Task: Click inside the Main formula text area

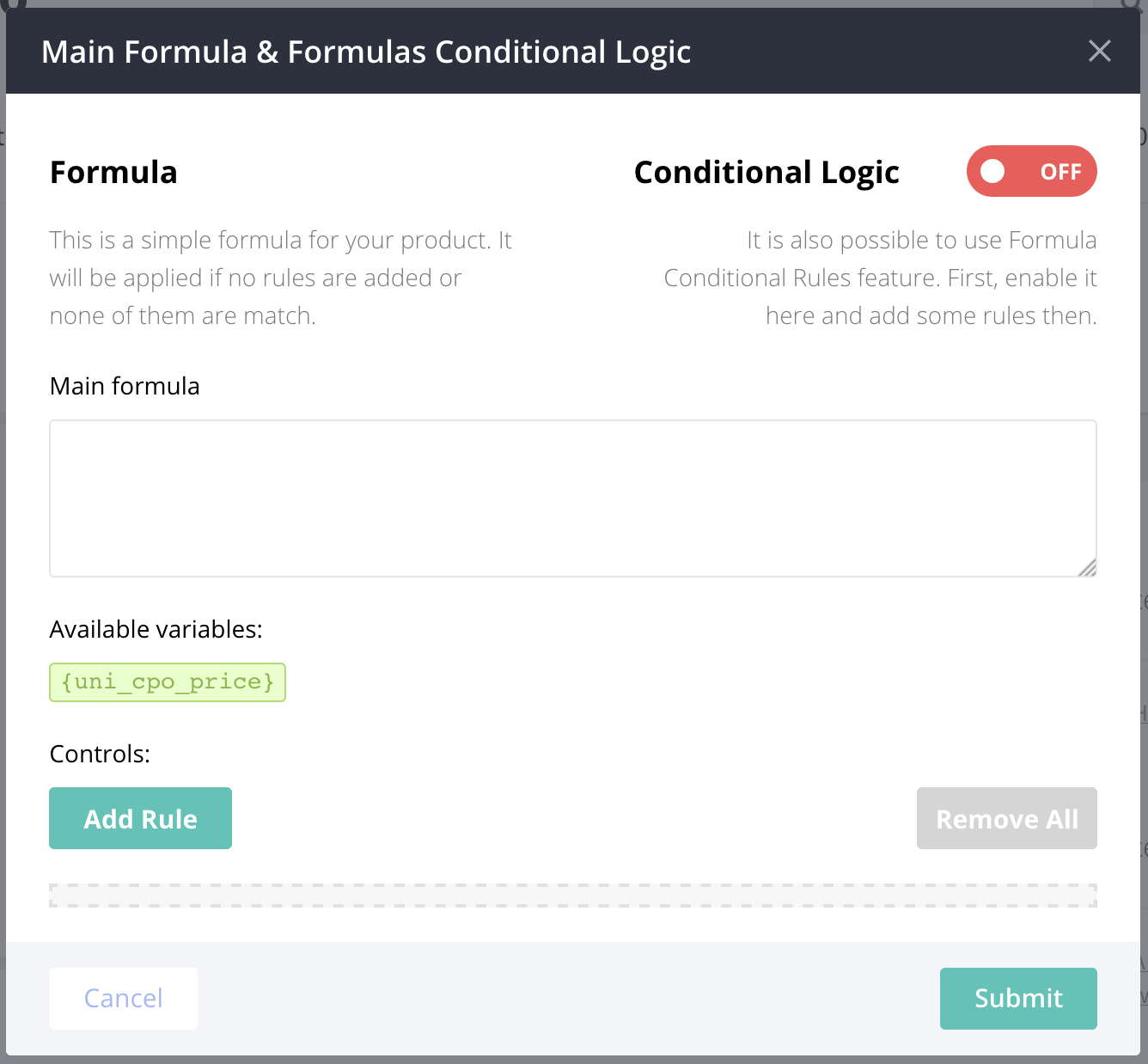Action: (x=572, y=498)
